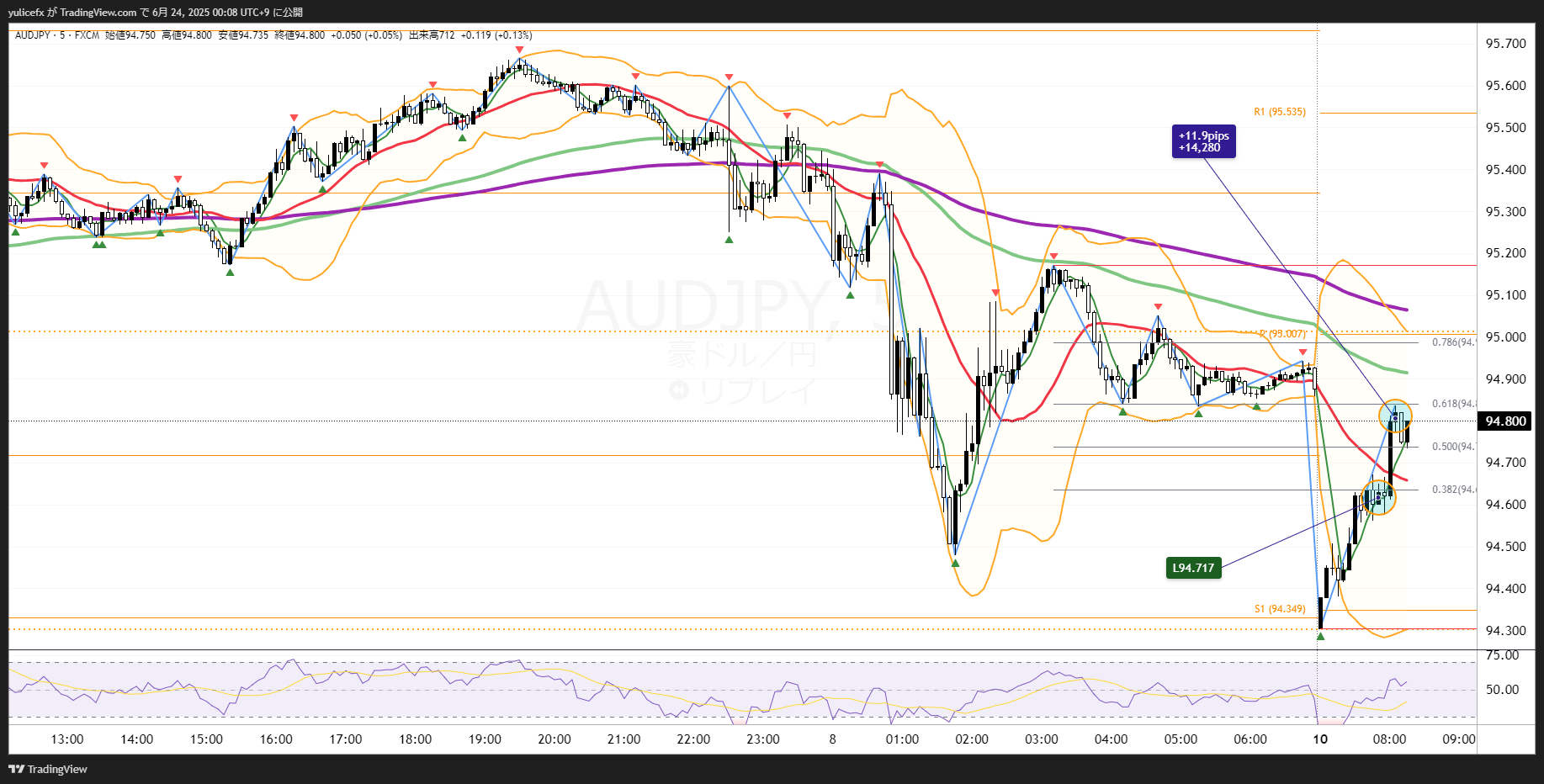Click the 0.500 Fibonacci level label
Viewport: 1544px width, 784px height.
click(x=1453, y=447)
